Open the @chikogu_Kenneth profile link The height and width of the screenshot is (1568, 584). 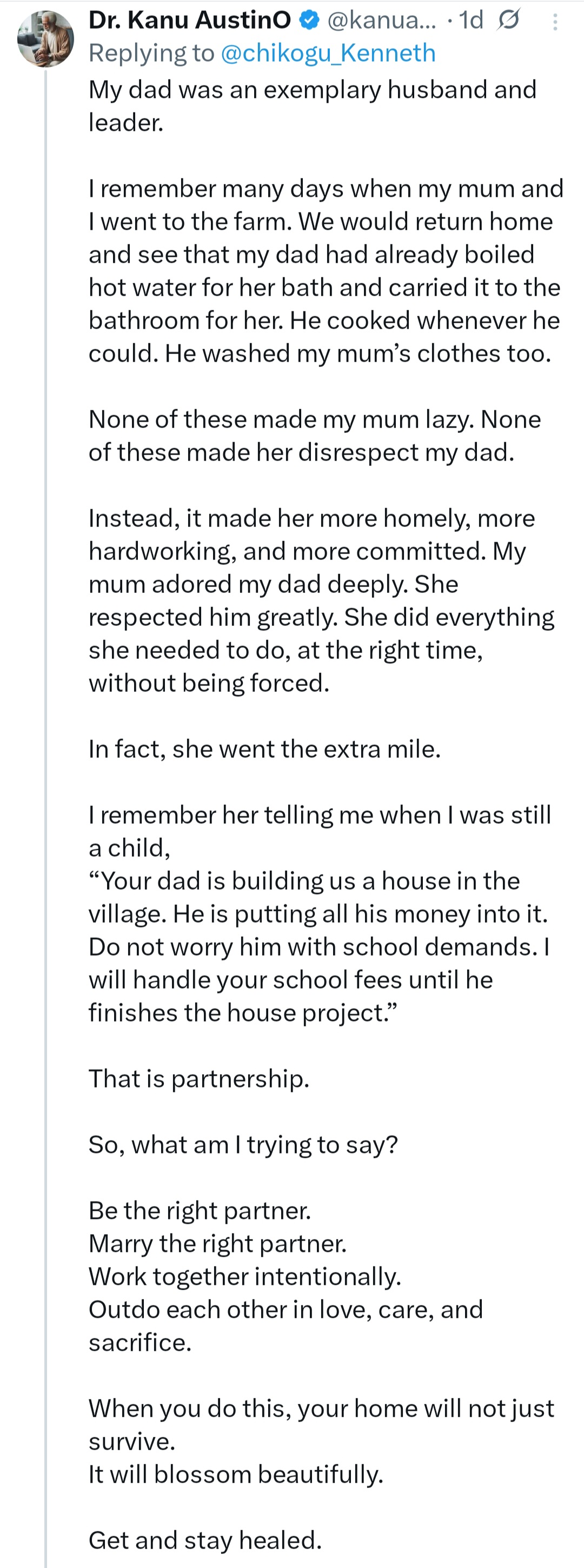point(328,53)
